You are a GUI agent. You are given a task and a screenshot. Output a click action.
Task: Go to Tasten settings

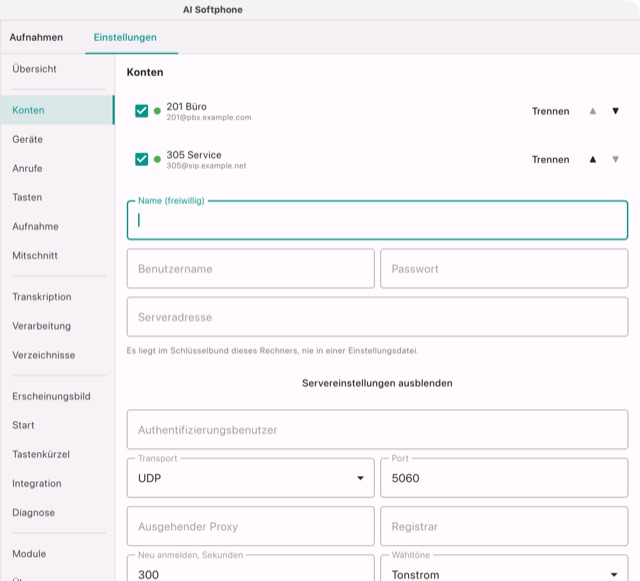pyautogui.click(x=58, y=197)
